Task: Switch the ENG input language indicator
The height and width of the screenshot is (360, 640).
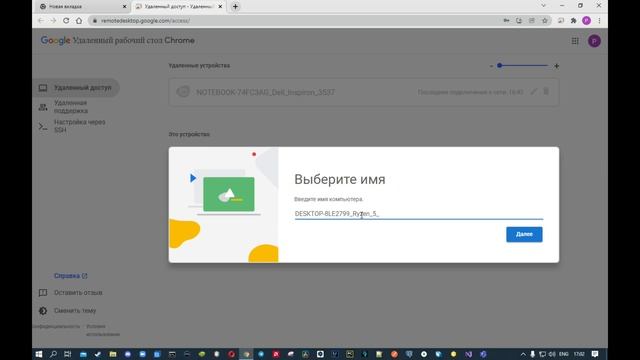Action: pyautogui.click(x=564, y=354)
